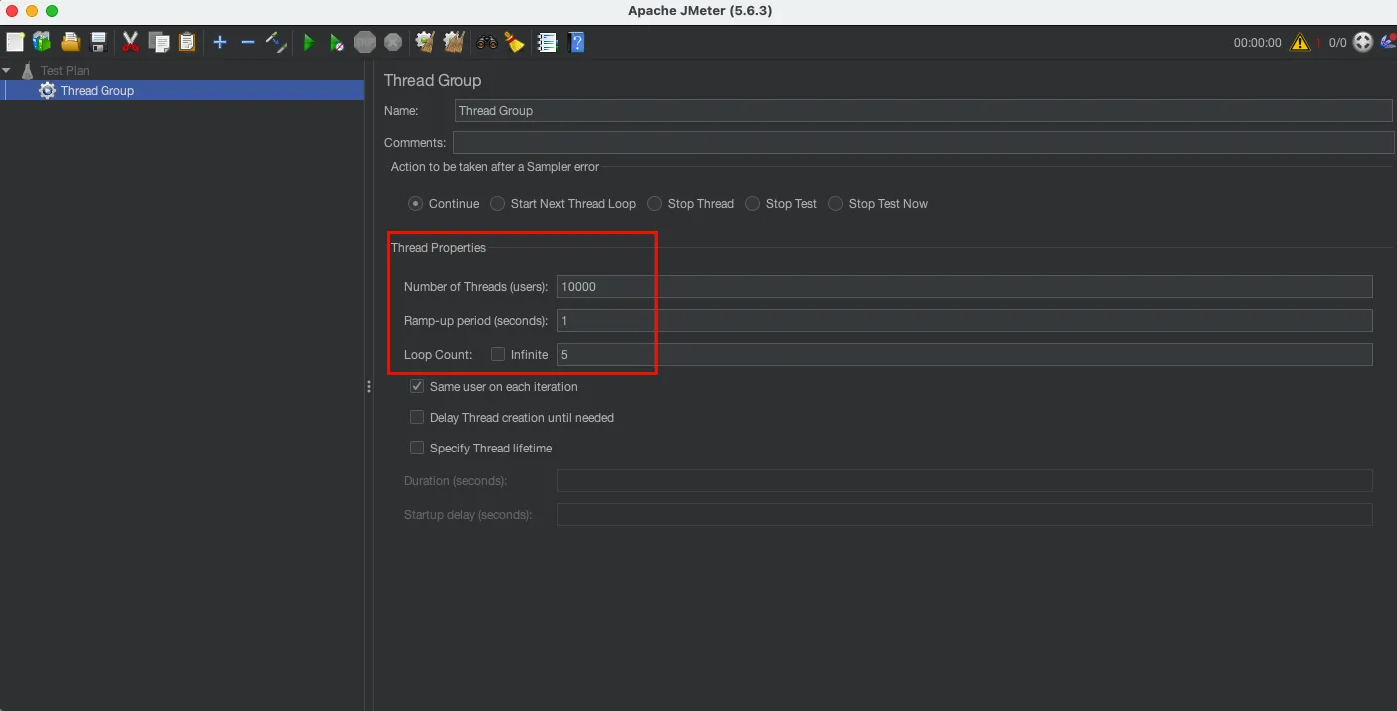Click the Duration (seconds) field
Viewport: 1397px width, 711px height.
click(964, 480)
